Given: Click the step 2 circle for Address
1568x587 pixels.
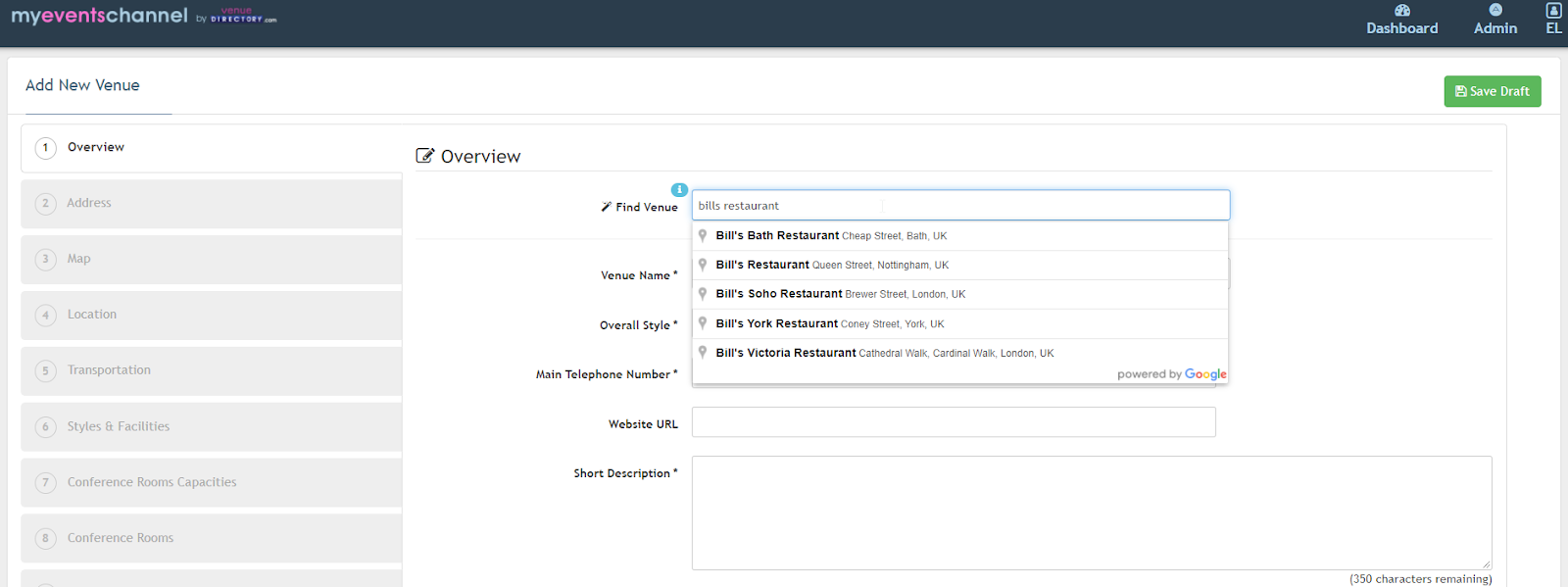Looking at the screenshot, I should (45, 204).
